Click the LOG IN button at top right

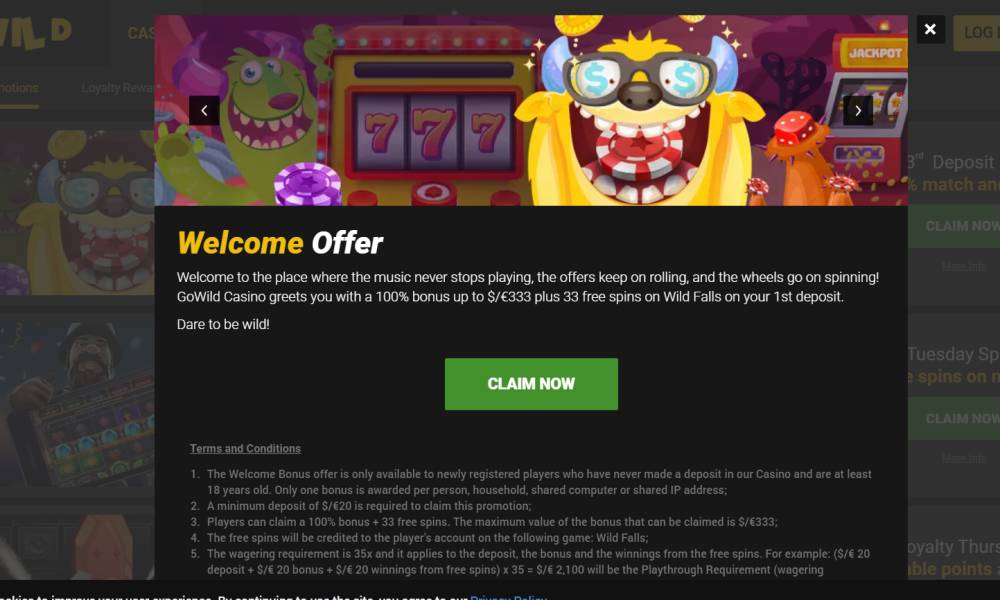977,33
